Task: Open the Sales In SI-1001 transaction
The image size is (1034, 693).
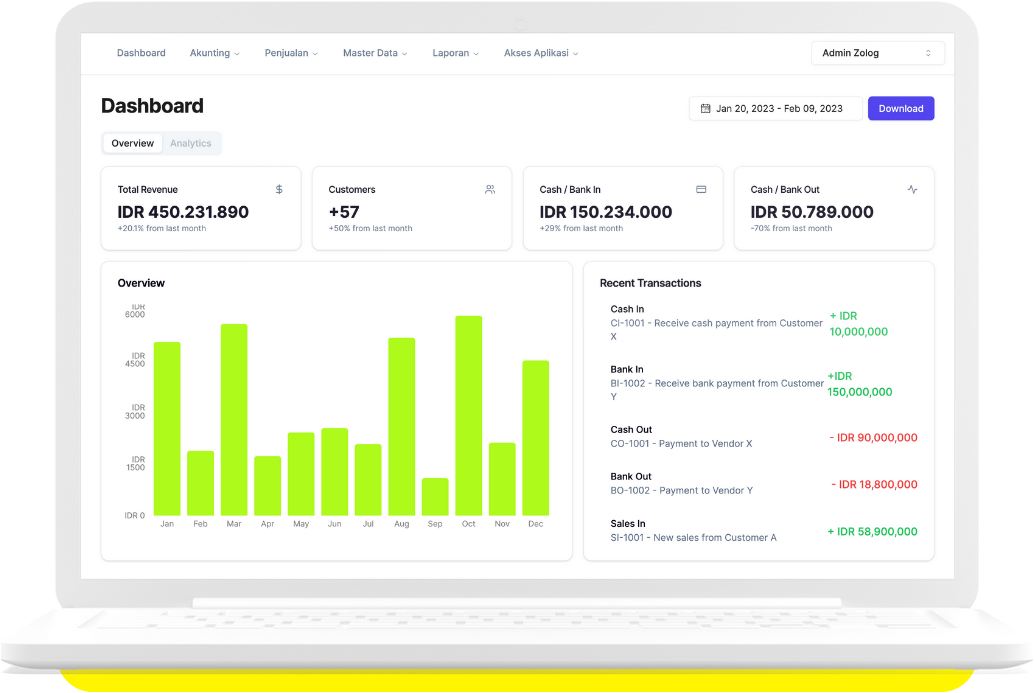Action: point(693,531)
